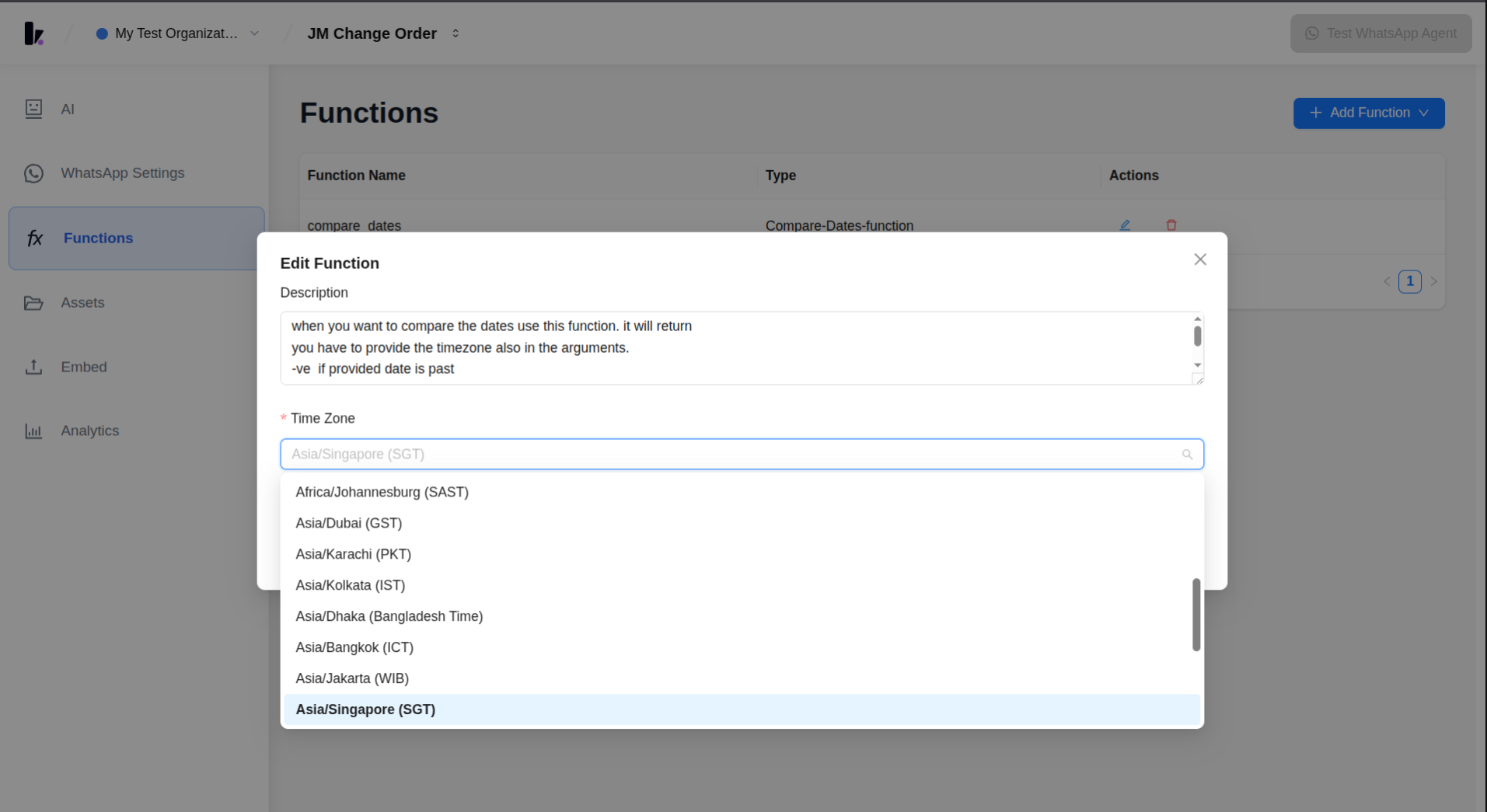
Task: Click the compare_dates function name cell
Action: [x=354, y=225]
